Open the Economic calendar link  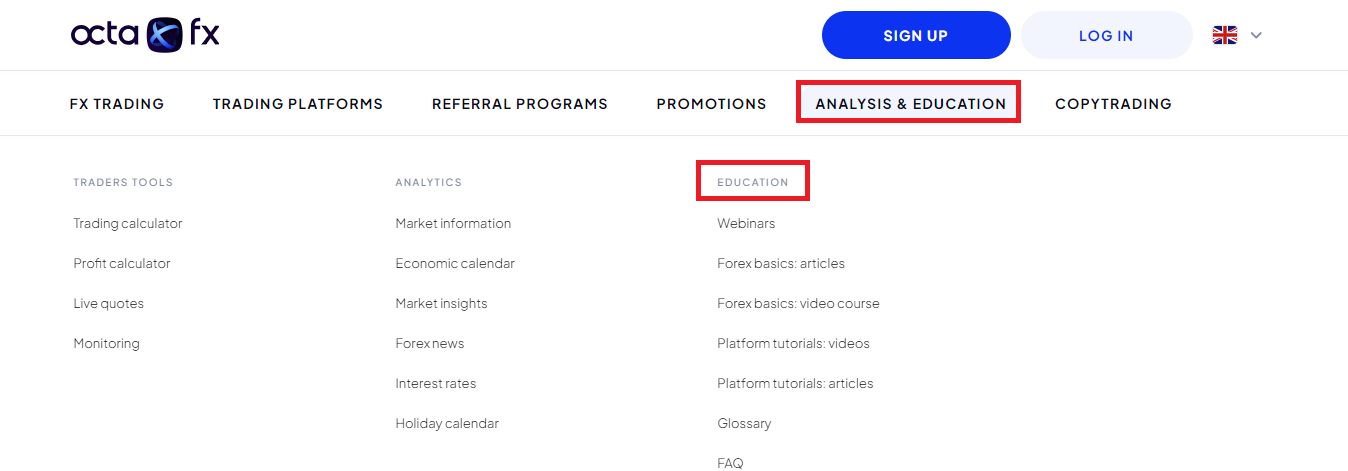coord(455,264)
